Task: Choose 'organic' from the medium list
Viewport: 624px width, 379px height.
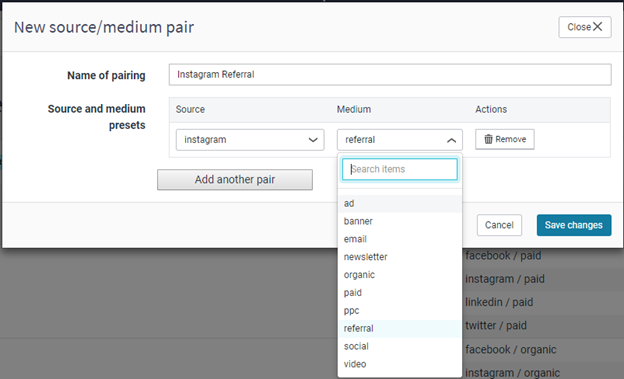Action: coord(400,275)
